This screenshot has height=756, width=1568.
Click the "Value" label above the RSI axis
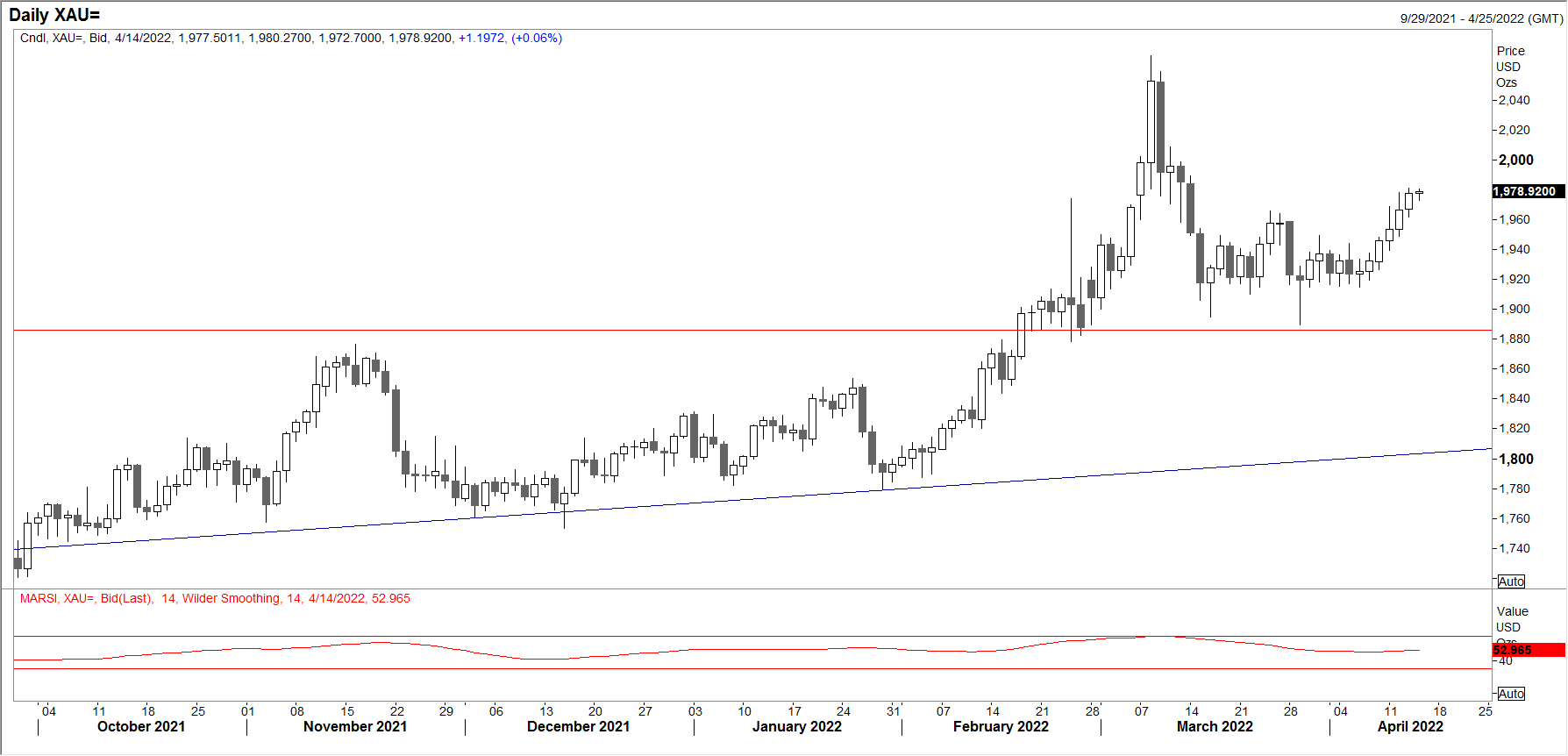1513,611
